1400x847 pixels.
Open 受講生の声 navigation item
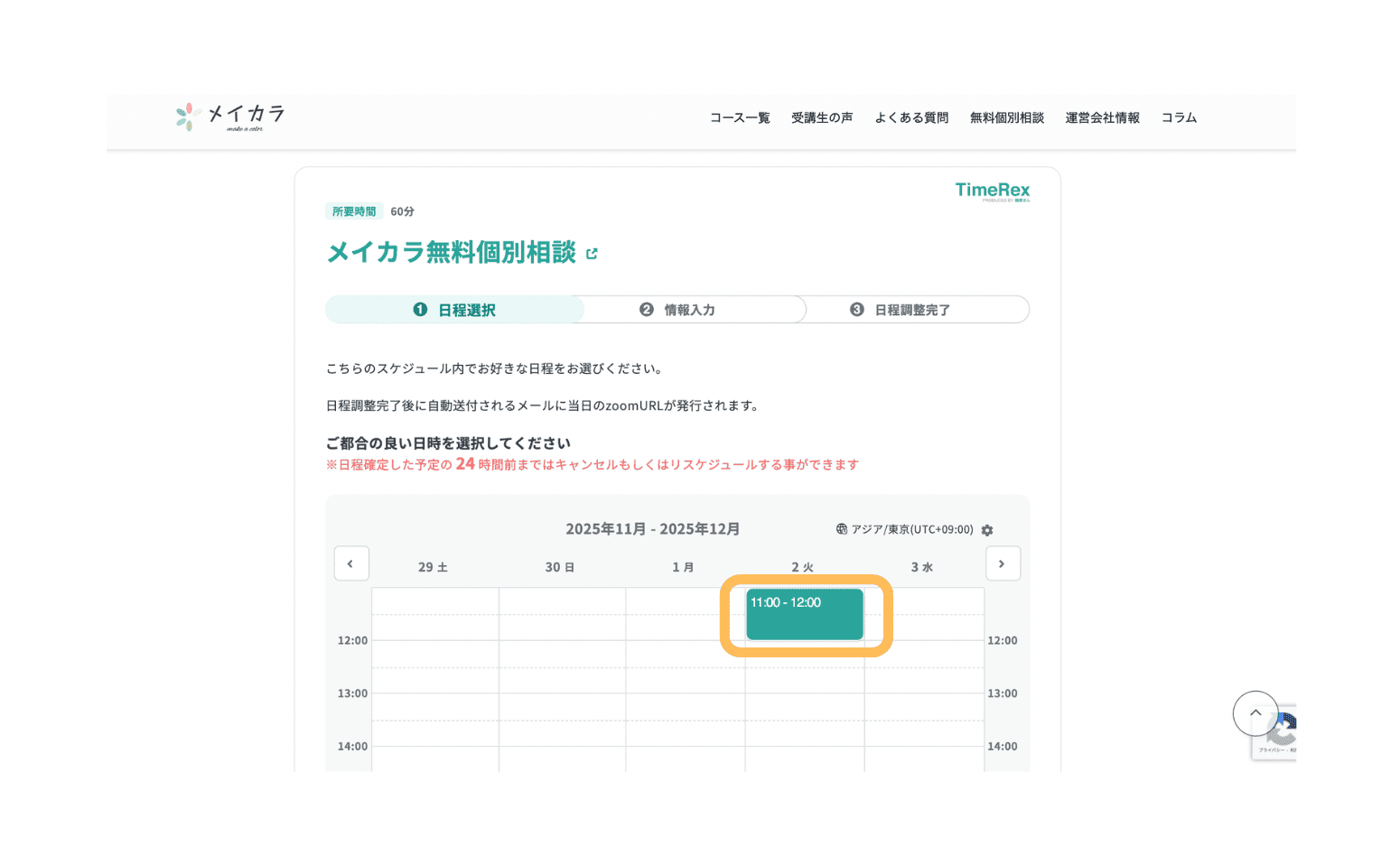pyautogui.click(x=821, y=117)
